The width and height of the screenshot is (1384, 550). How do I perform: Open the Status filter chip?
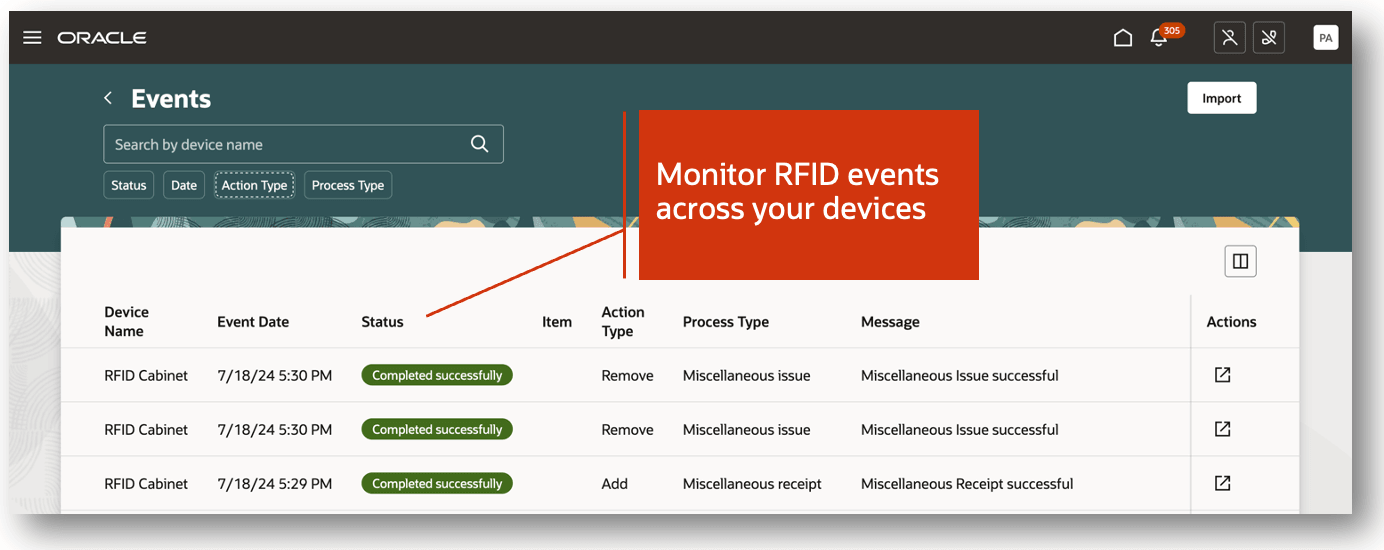click(x=129, y=185)
